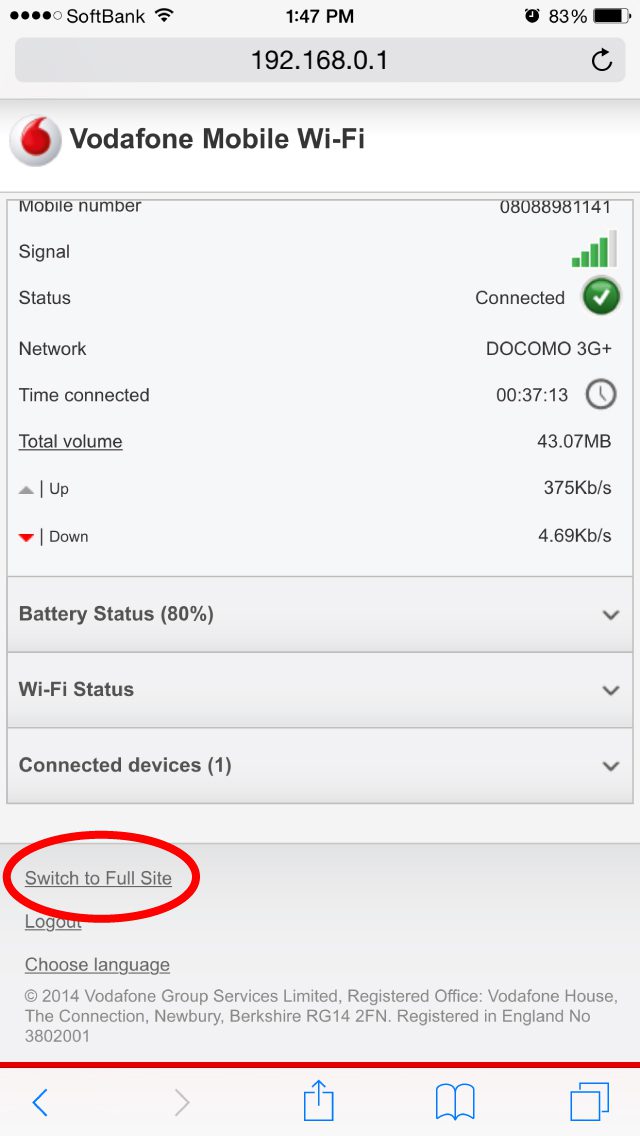Tap the address bar showing 192.168.0.1
Viewport: 640px width, 1136px height.
pyautogui.click(x=320, y=60)
